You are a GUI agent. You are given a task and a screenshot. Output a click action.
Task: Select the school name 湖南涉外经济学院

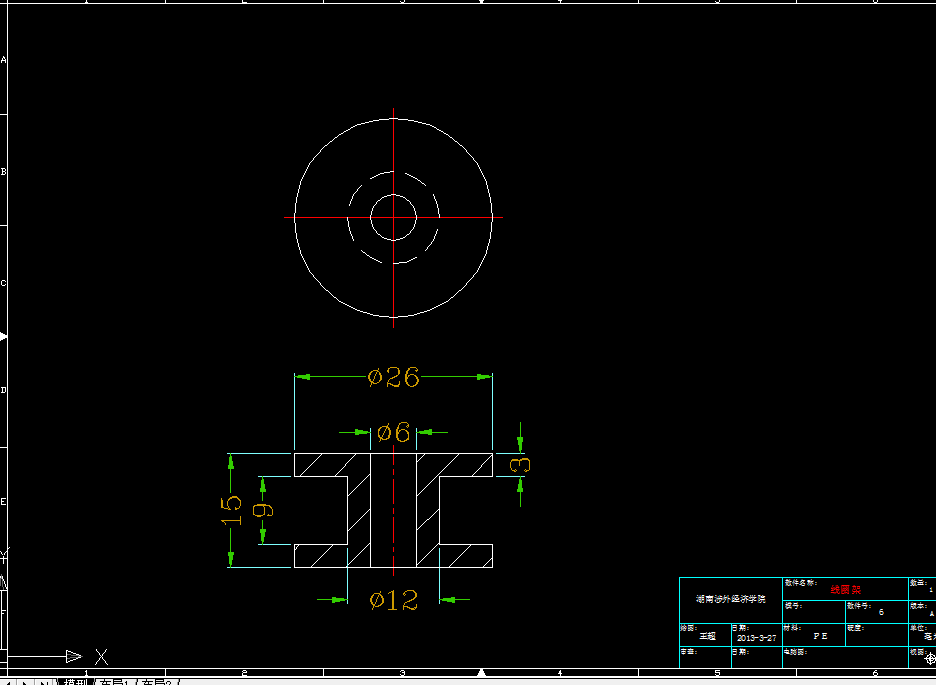(731, 599)
